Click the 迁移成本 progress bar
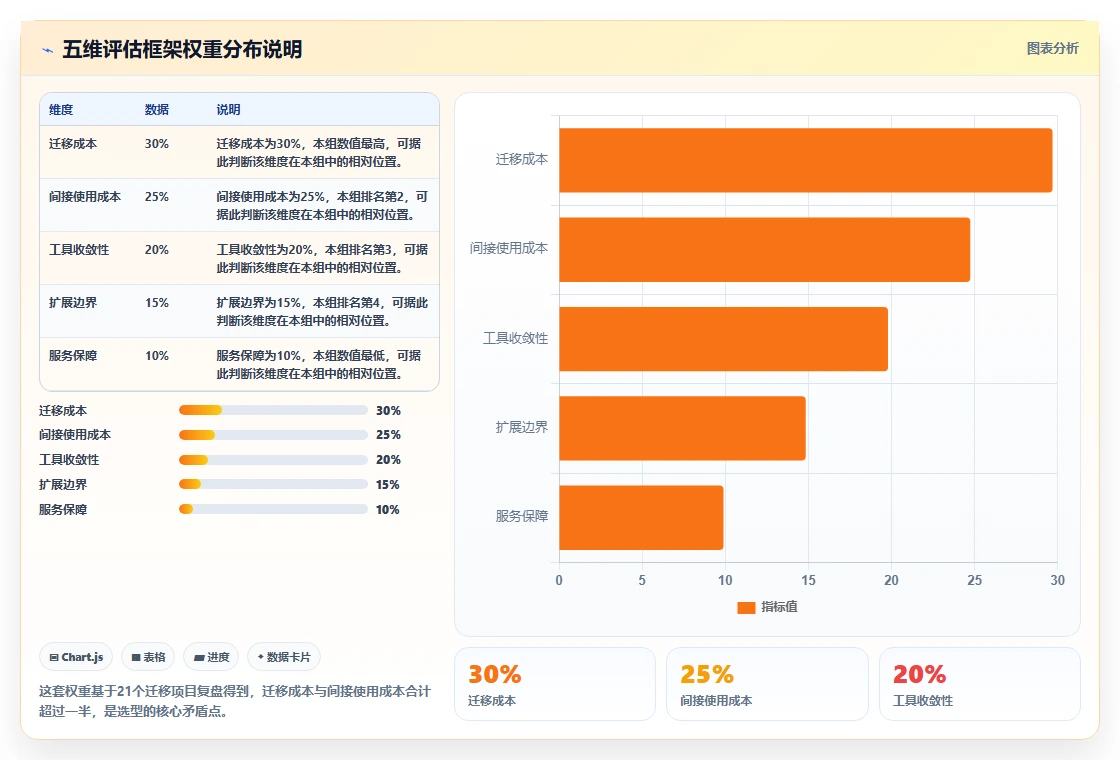 click(x=273, y=410)
